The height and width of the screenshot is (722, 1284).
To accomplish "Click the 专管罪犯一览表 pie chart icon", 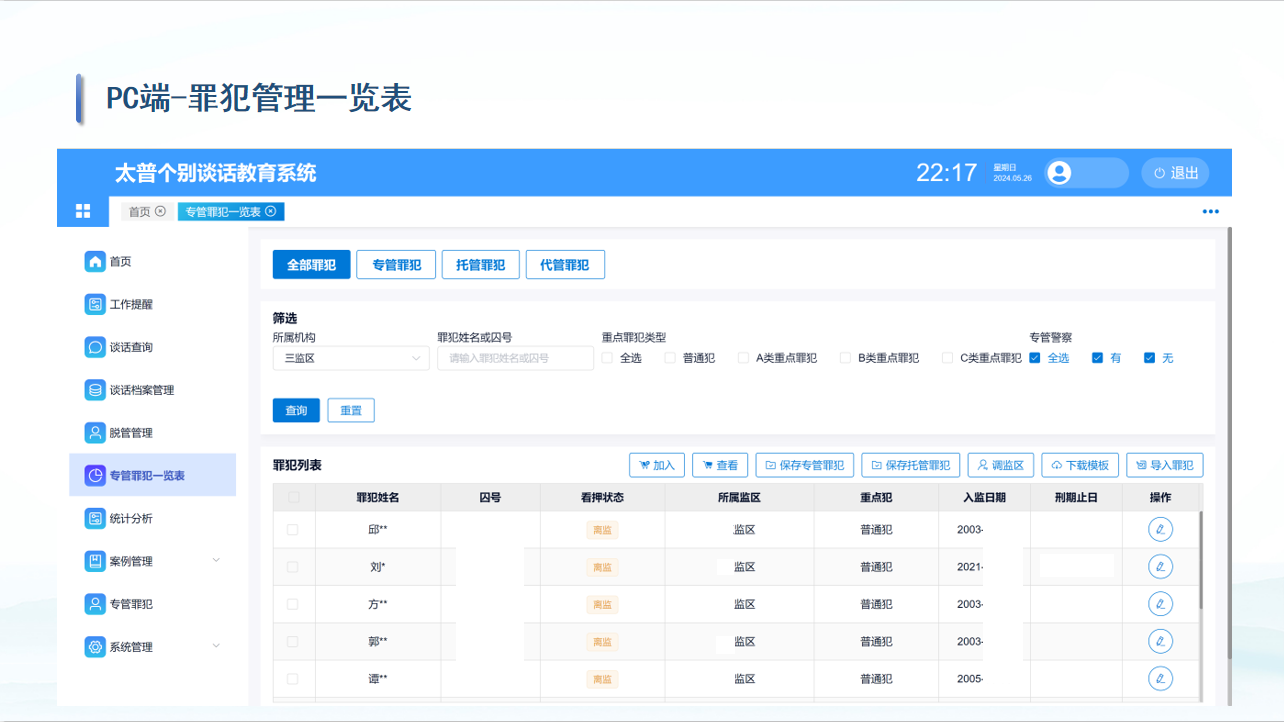I will [95, 476].
